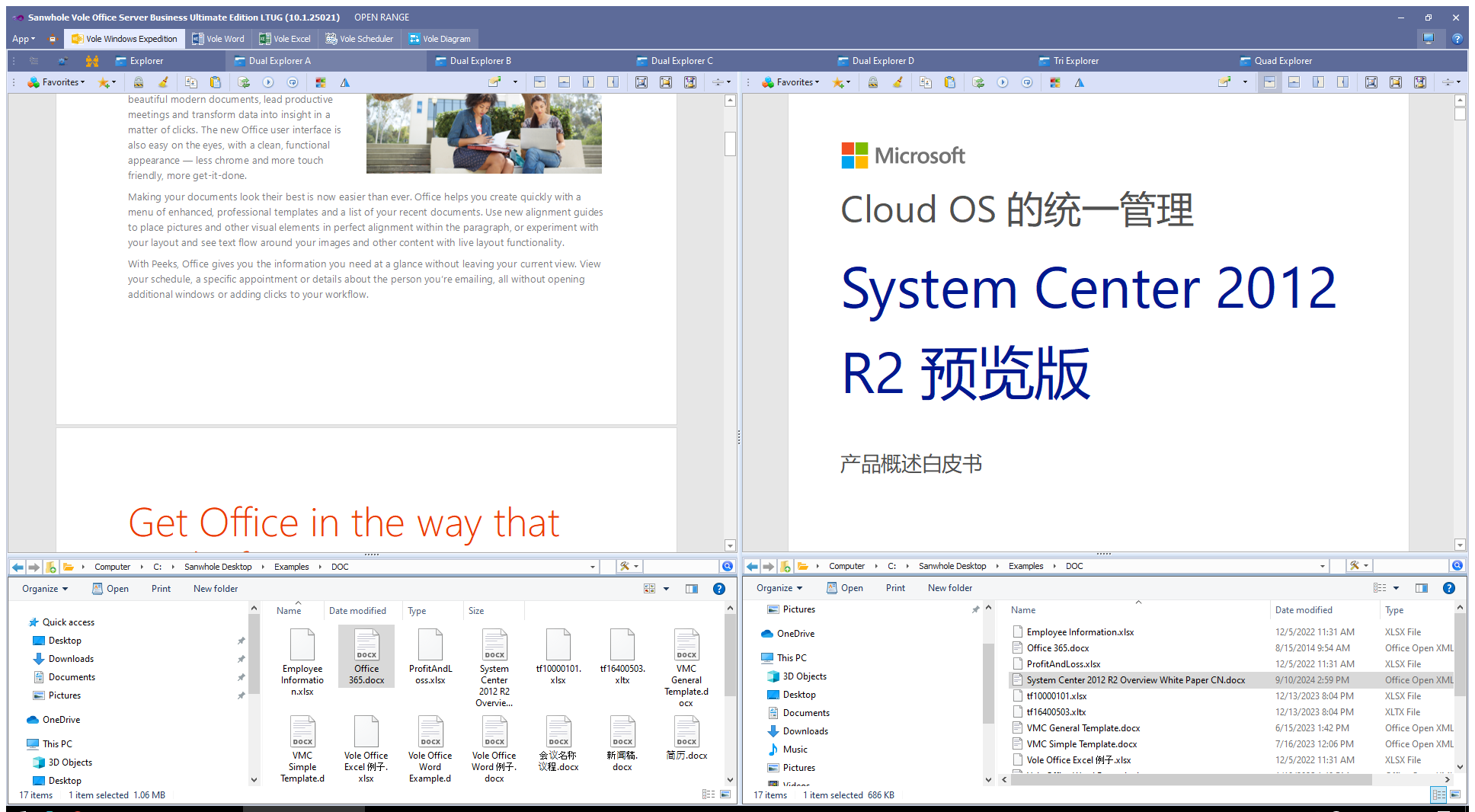Click the search icon in left address bar
Viewport: 1475px width, 812px height.
727,566
